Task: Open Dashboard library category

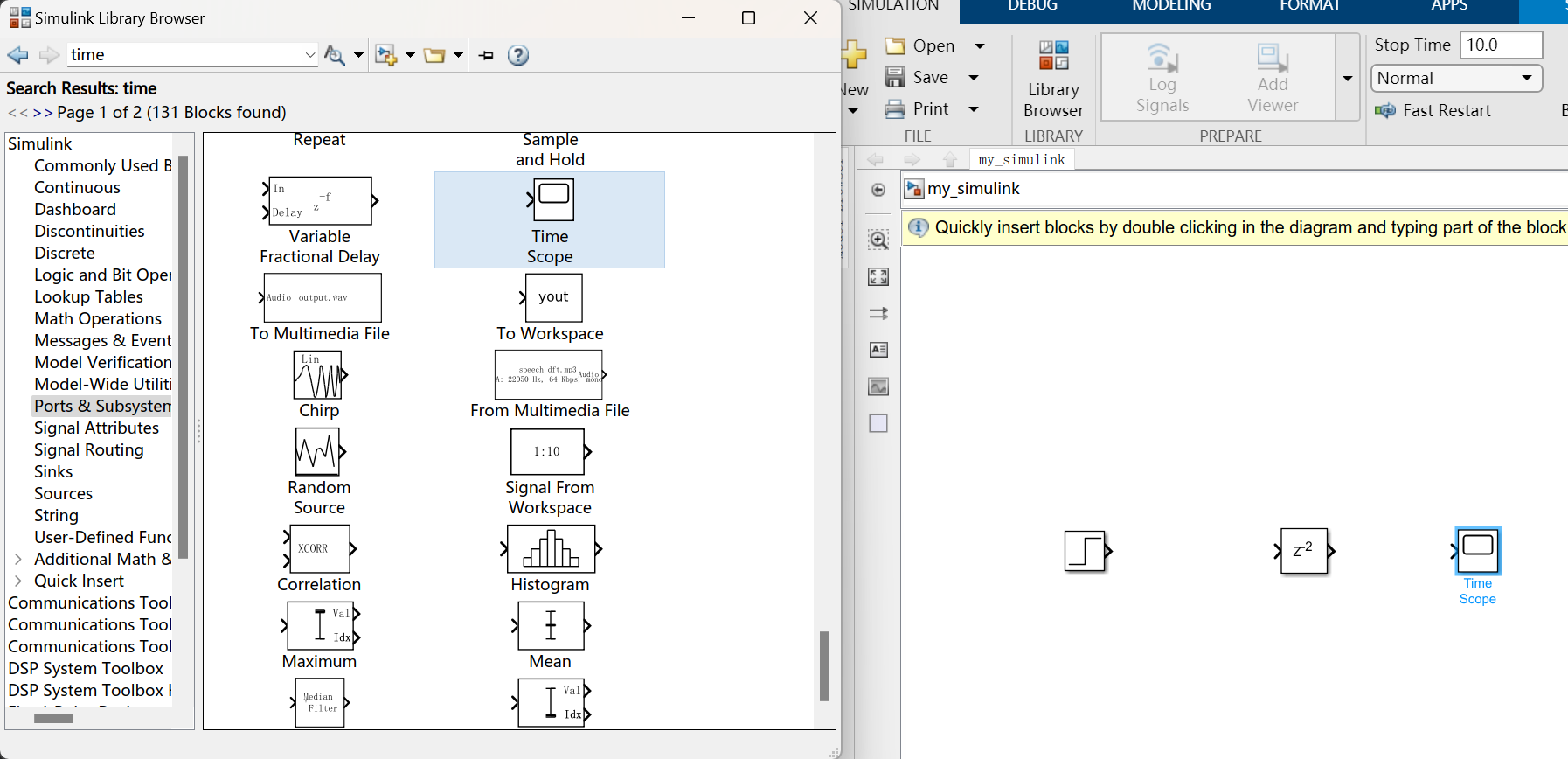Action: 75,209
